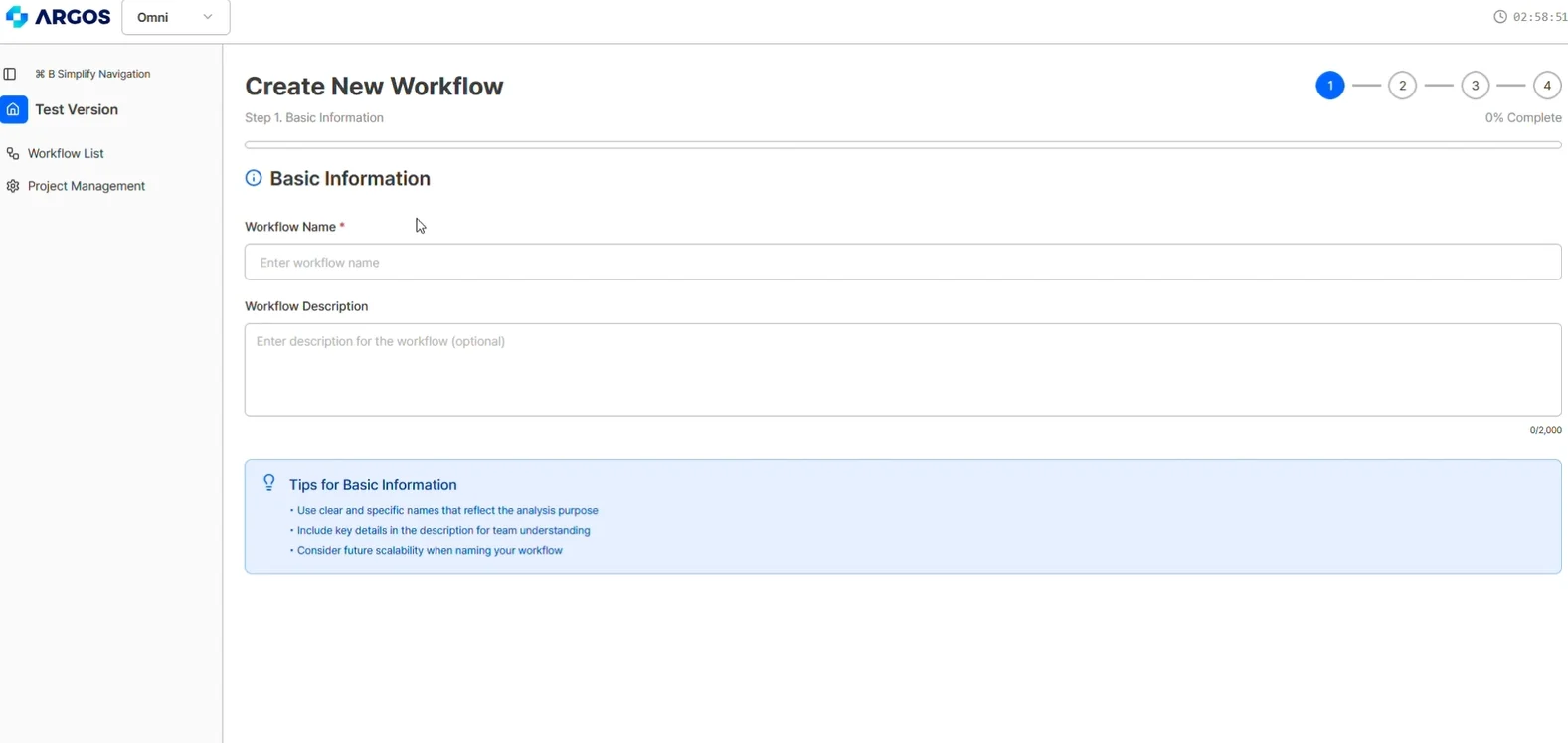The width and height of the screenshot is (1568, 743).
Task: Click the ARGOS logo icon
Action: (17, 17)
